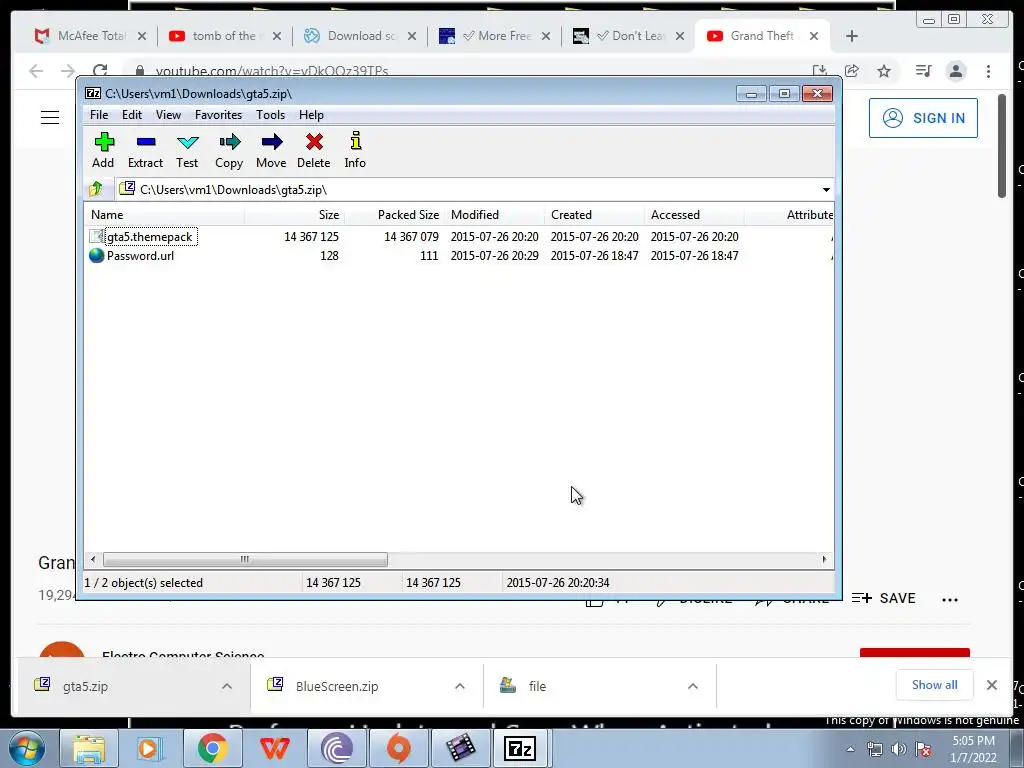Click share page icon in Chrome address bar
The height and width of the screenshot is (768, 1024).
click(852, 71)
